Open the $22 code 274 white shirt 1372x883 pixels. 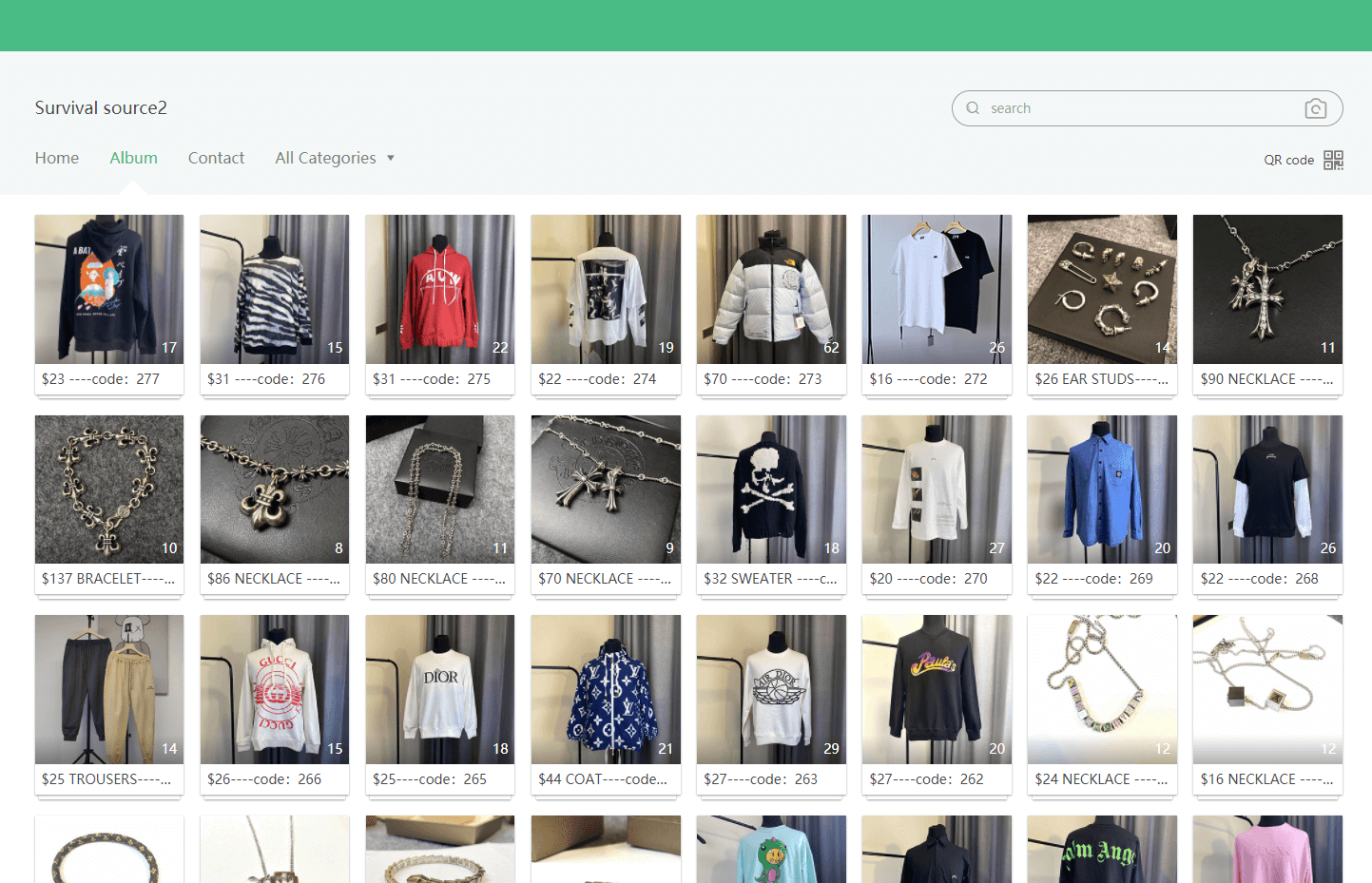point(606,289)
